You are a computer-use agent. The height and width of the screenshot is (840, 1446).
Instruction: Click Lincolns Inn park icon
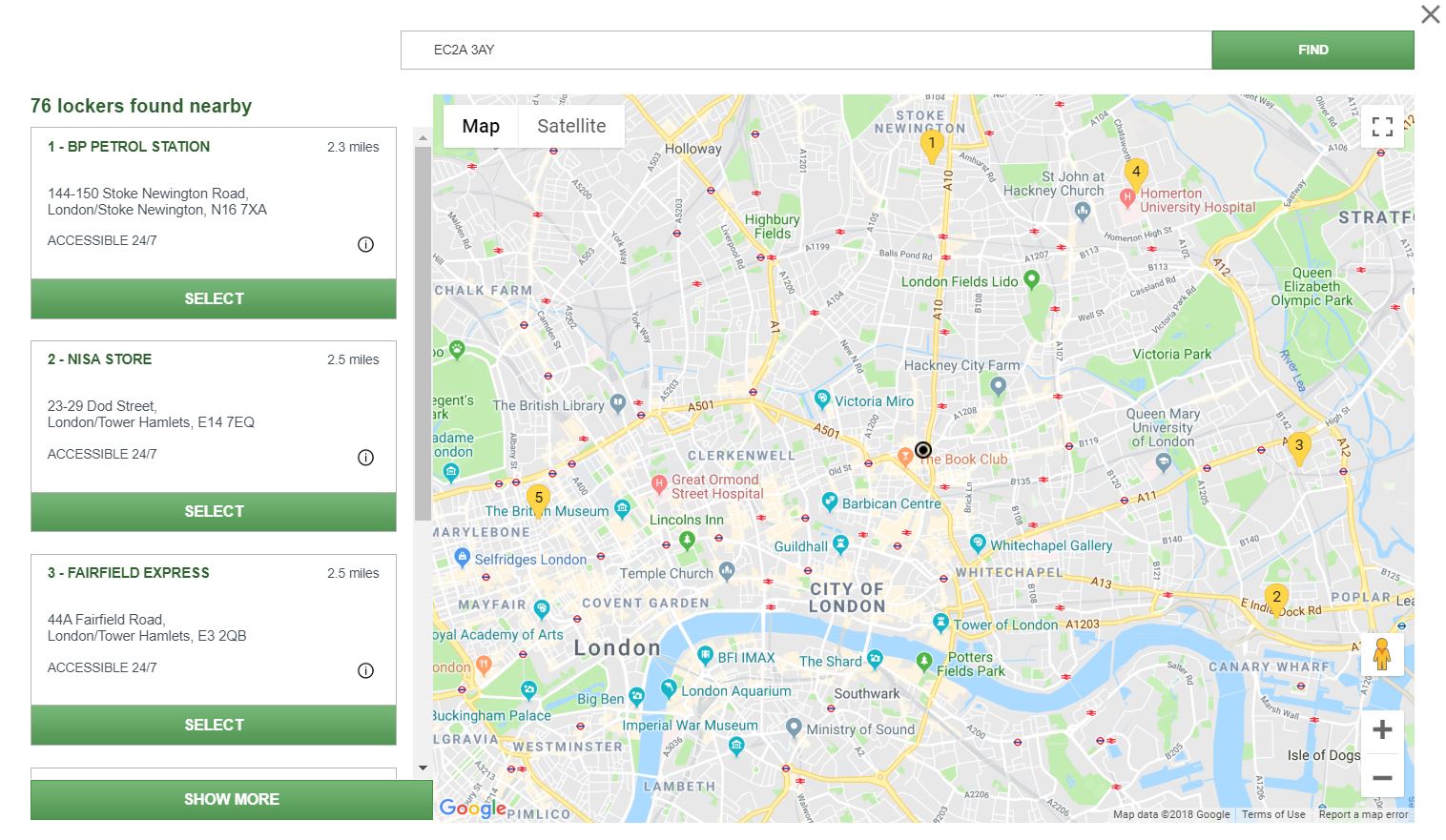[687, 541]
